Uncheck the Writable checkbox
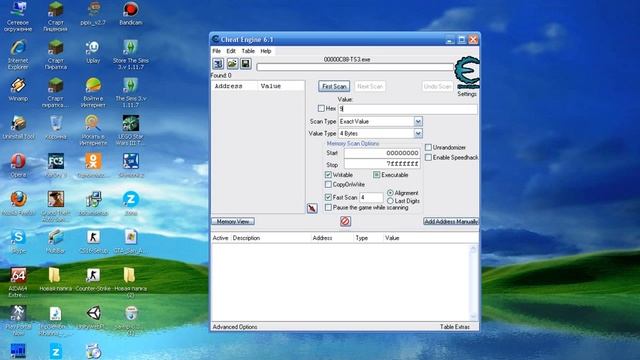 click(x=328, y=175)
